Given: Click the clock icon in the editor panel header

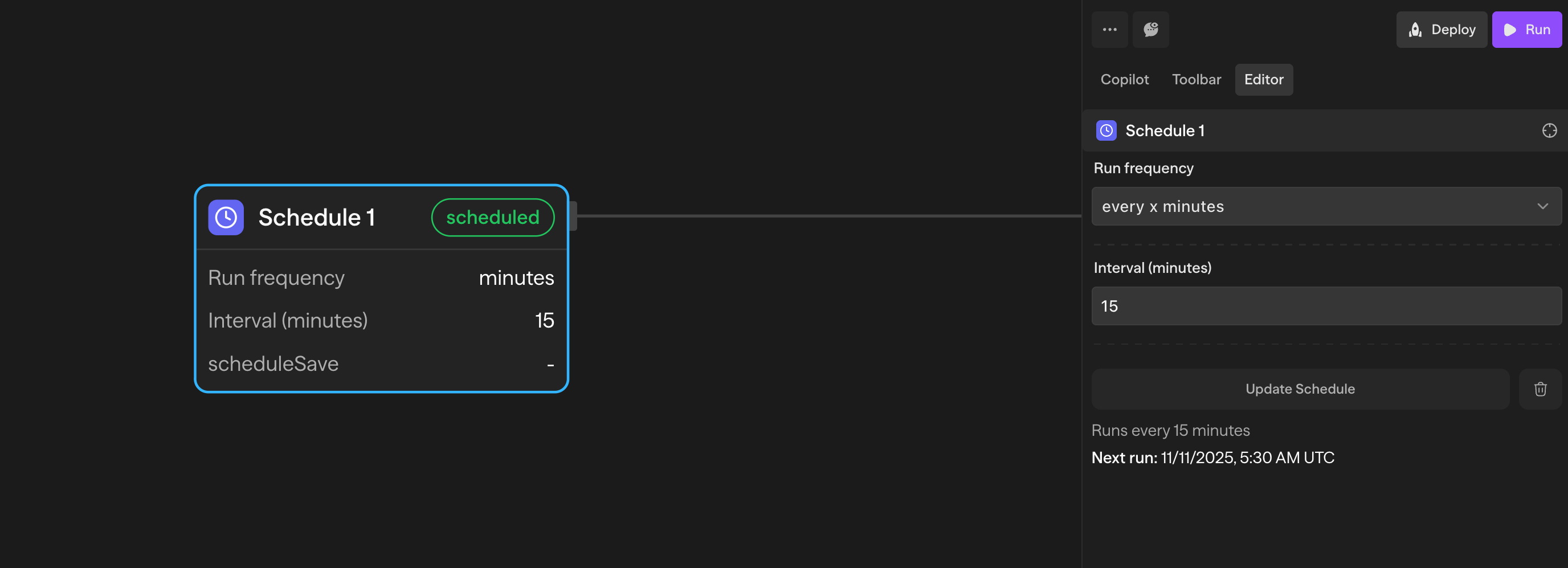Looking at the screenshot, I should tap(1106, 130).
